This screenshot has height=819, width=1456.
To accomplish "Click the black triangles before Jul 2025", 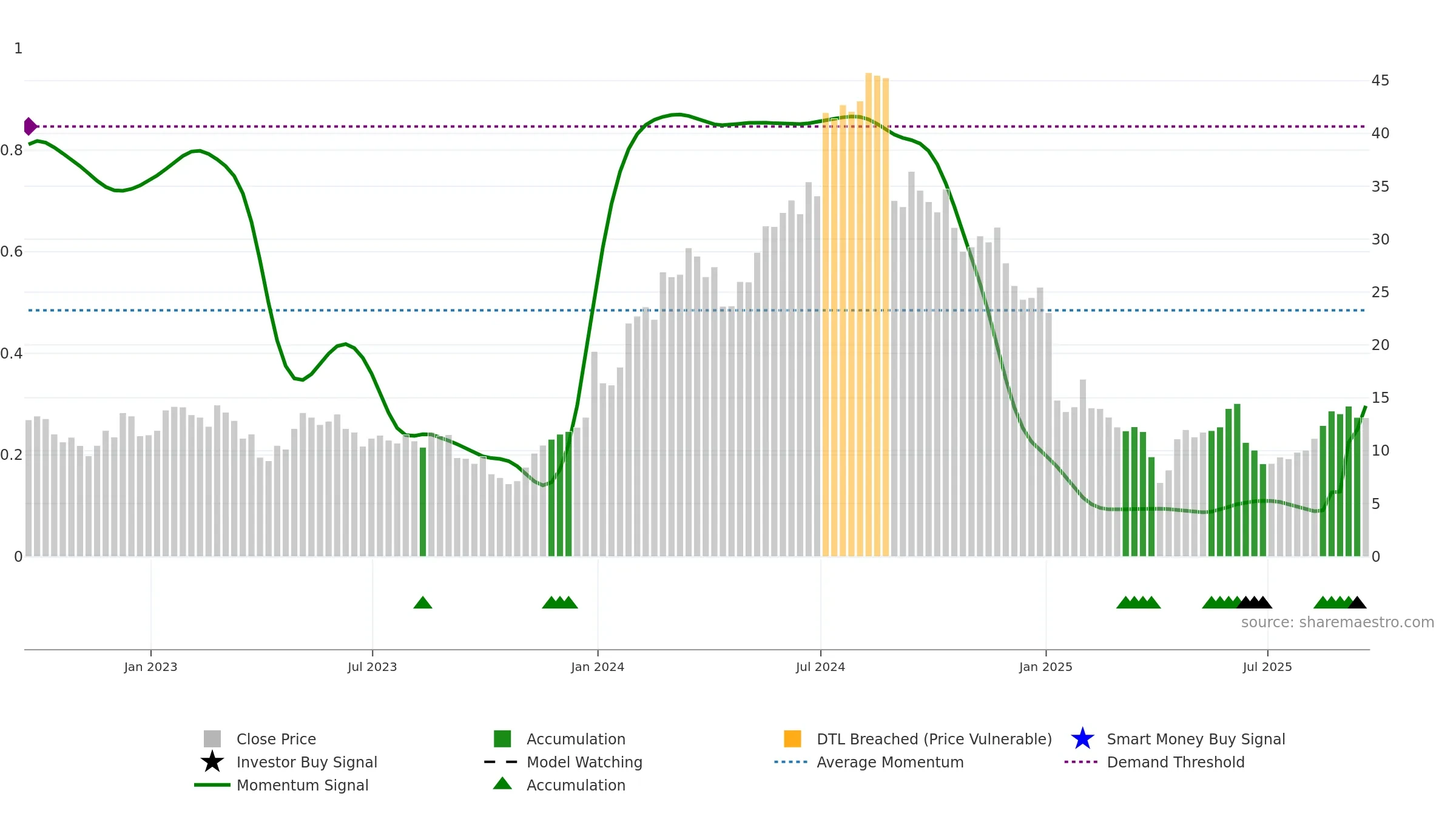I will (x=1254, y=602).
